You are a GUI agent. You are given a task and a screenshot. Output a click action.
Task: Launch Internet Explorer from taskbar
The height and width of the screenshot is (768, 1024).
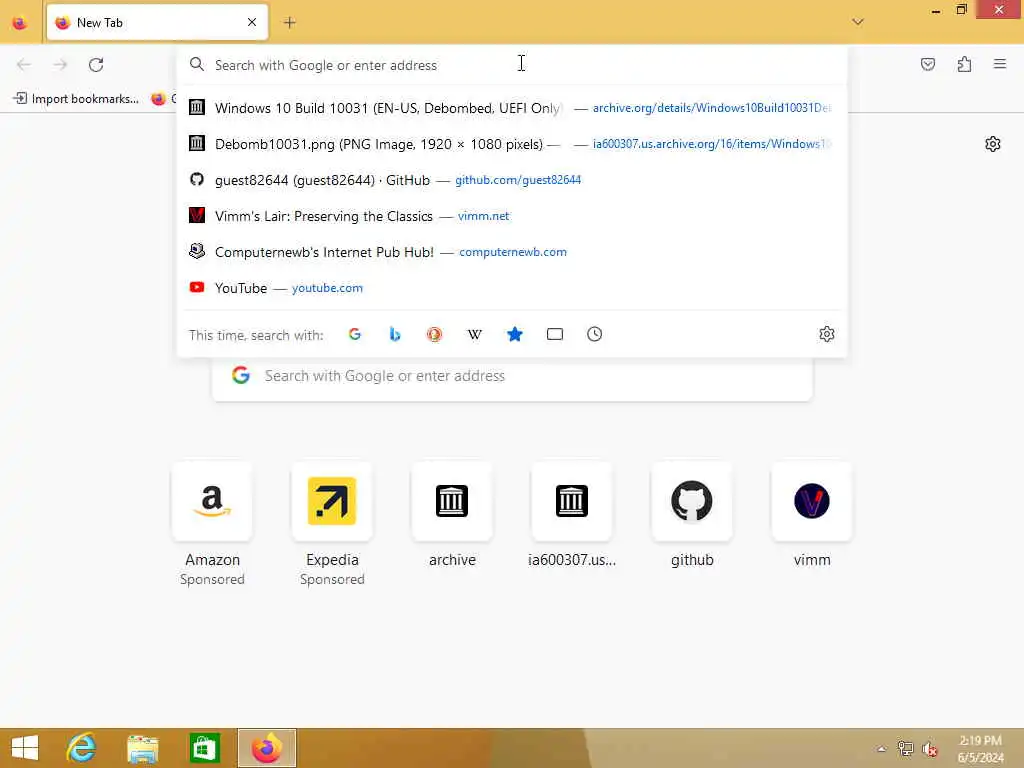click(x=81, y=748)
